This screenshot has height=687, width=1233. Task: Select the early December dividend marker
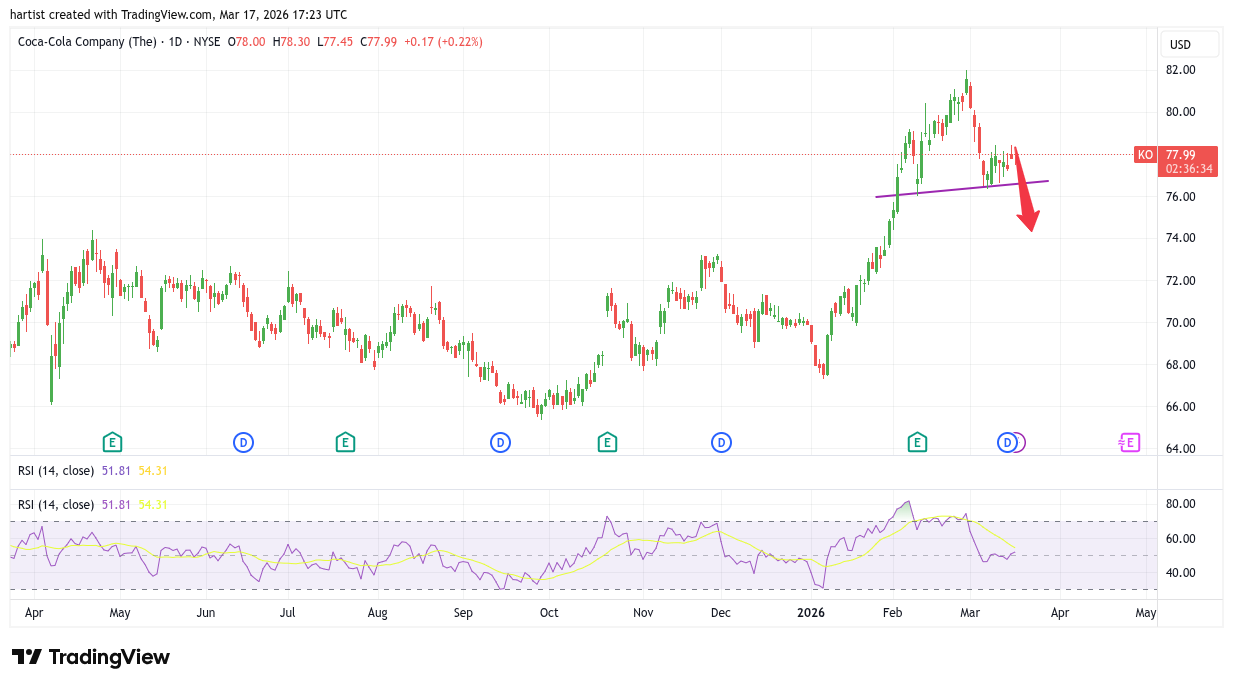[x=721, y=442]
